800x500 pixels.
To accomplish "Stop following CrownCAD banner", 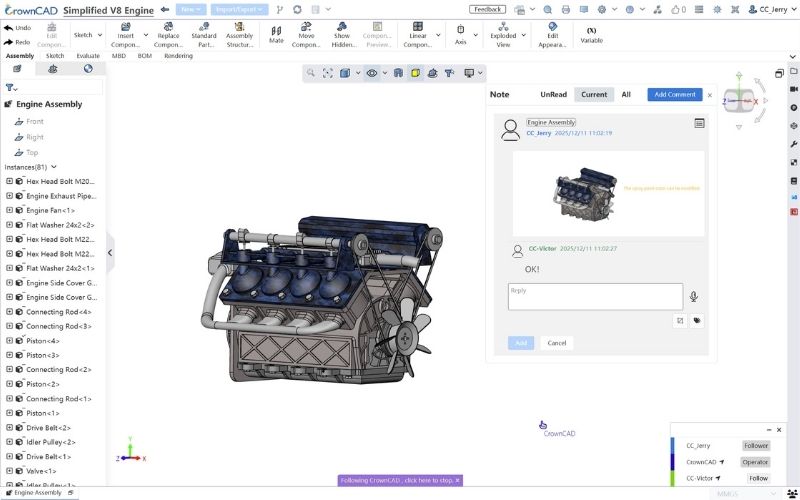I will click(400, 480).
